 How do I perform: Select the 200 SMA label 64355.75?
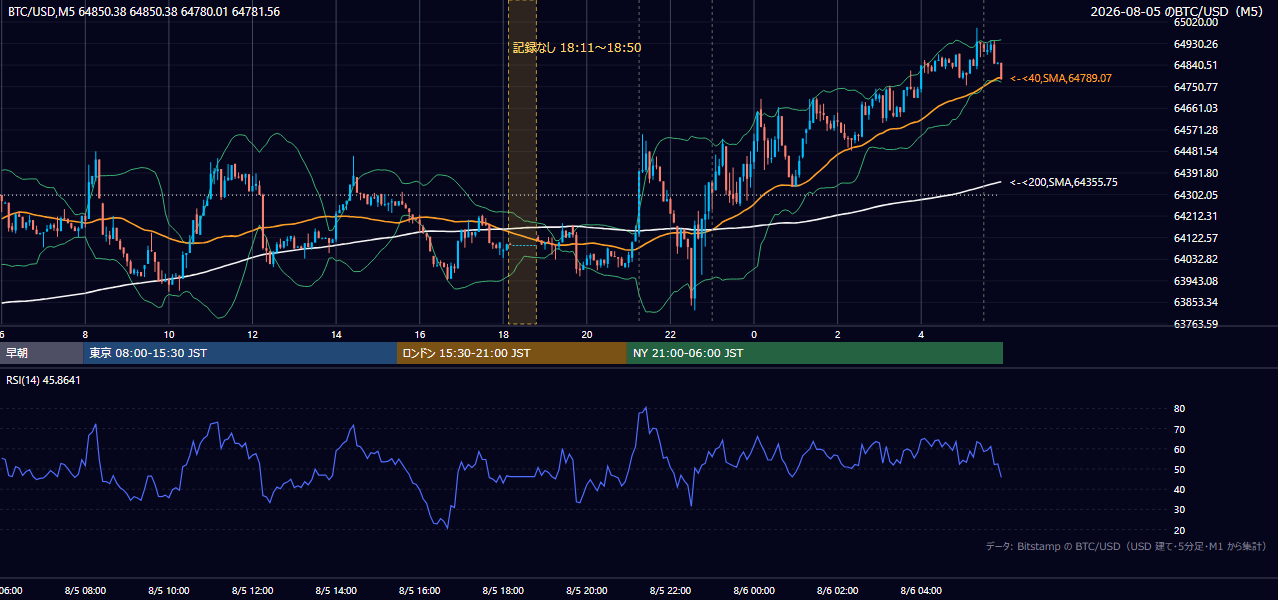pyautogui.click(x=1064, y=182)
